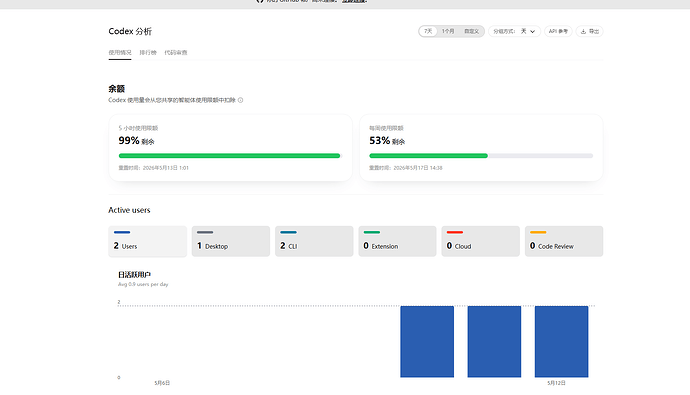The width and height of the screenshot is (690, 395).
Task: Click the underlined link in the top banner
Action: pyautogui.click(x=354, y=1)
